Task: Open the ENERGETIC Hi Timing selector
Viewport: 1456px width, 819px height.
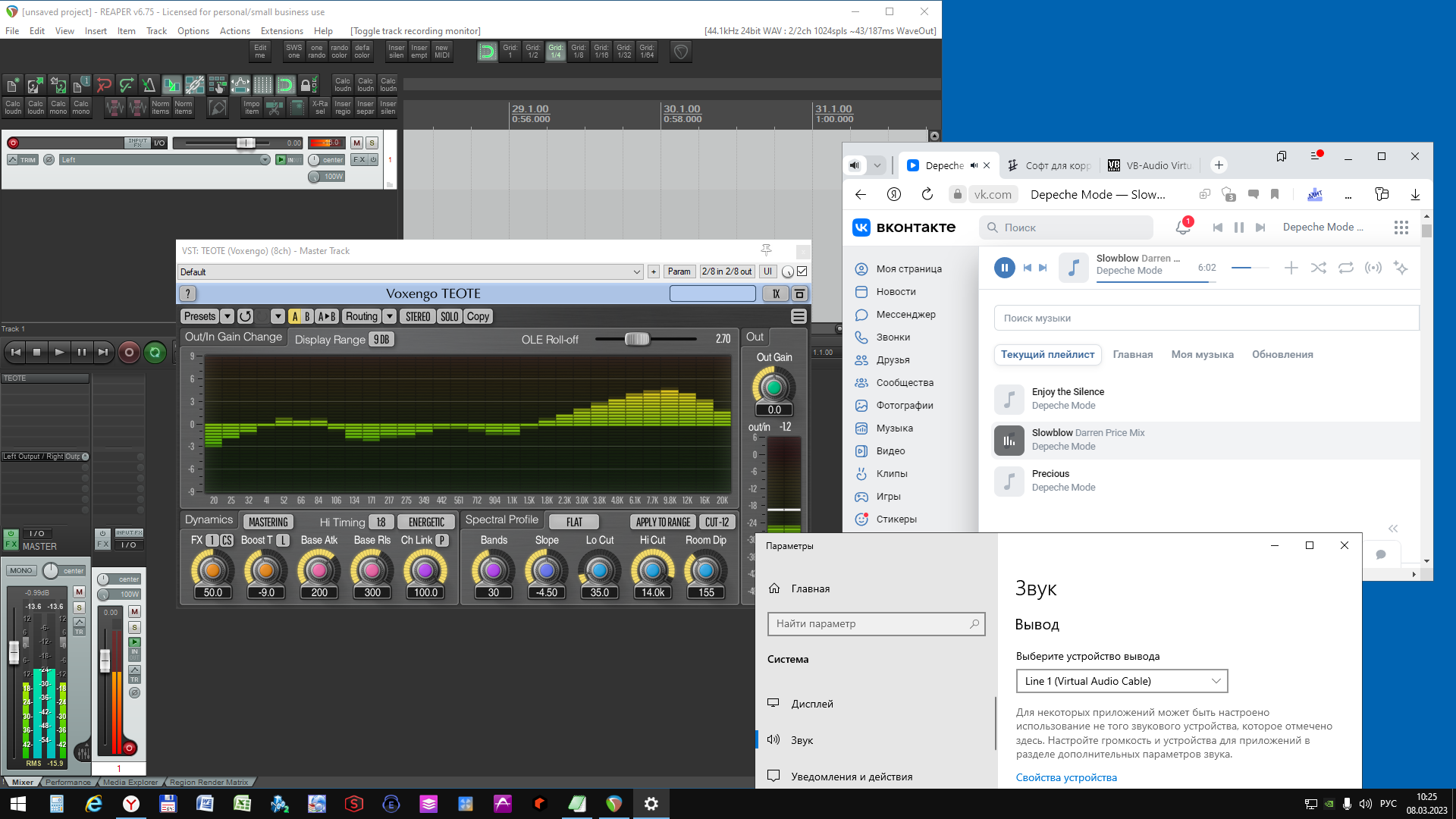Action: [426, 522]
